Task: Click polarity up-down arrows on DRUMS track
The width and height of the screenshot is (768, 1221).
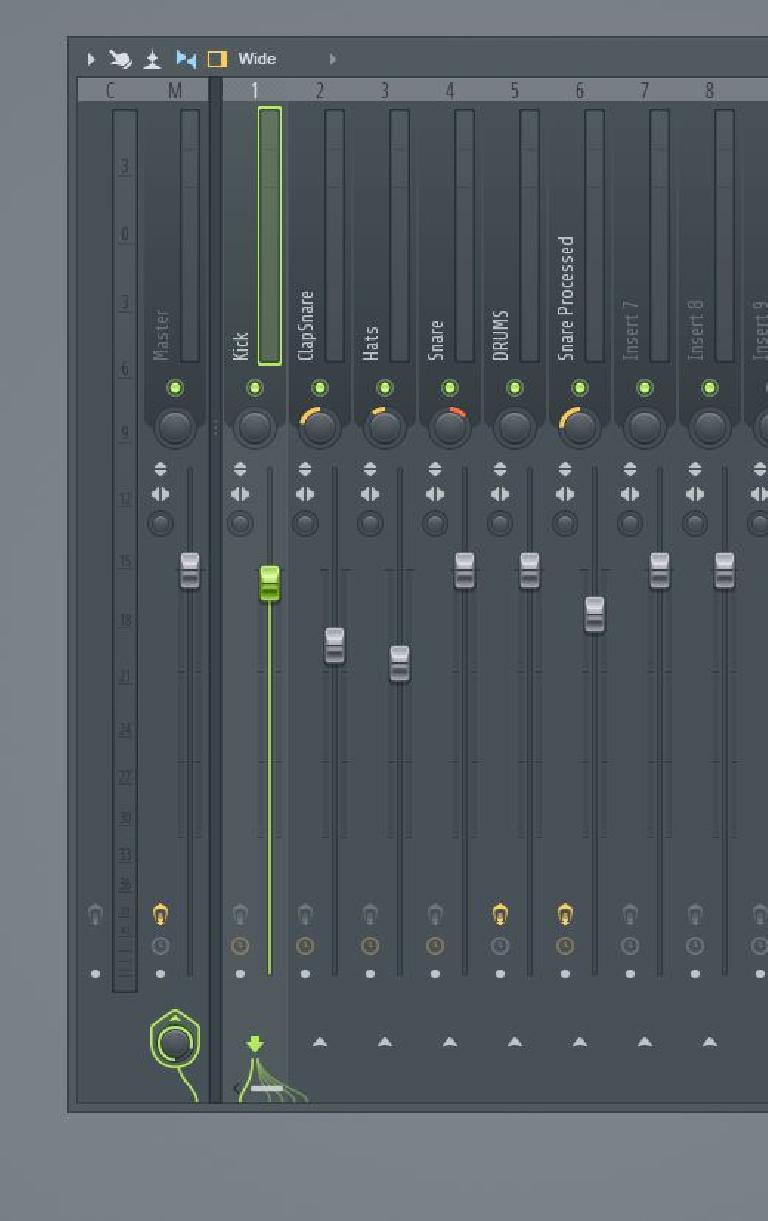Action: [x=500, y=469]
